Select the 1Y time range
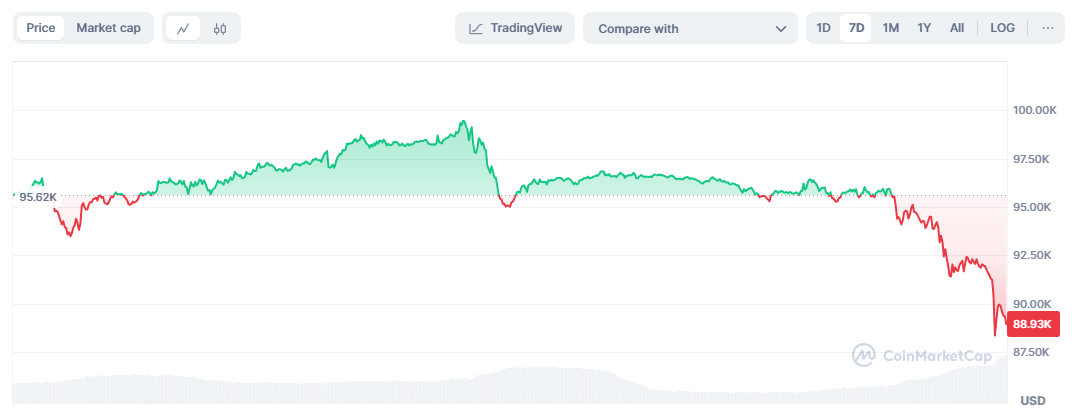 (x=924, y=28)
